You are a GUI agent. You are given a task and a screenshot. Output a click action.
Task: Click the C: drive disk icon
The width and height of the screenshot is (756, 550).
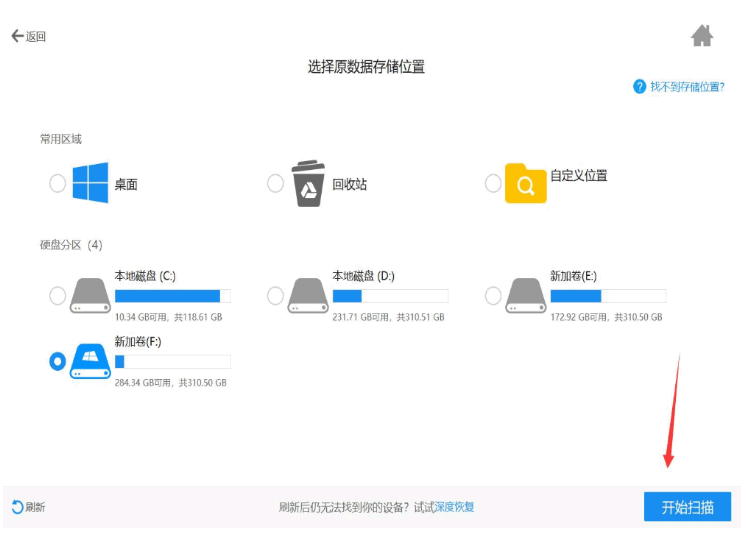(x=91, y=295)
